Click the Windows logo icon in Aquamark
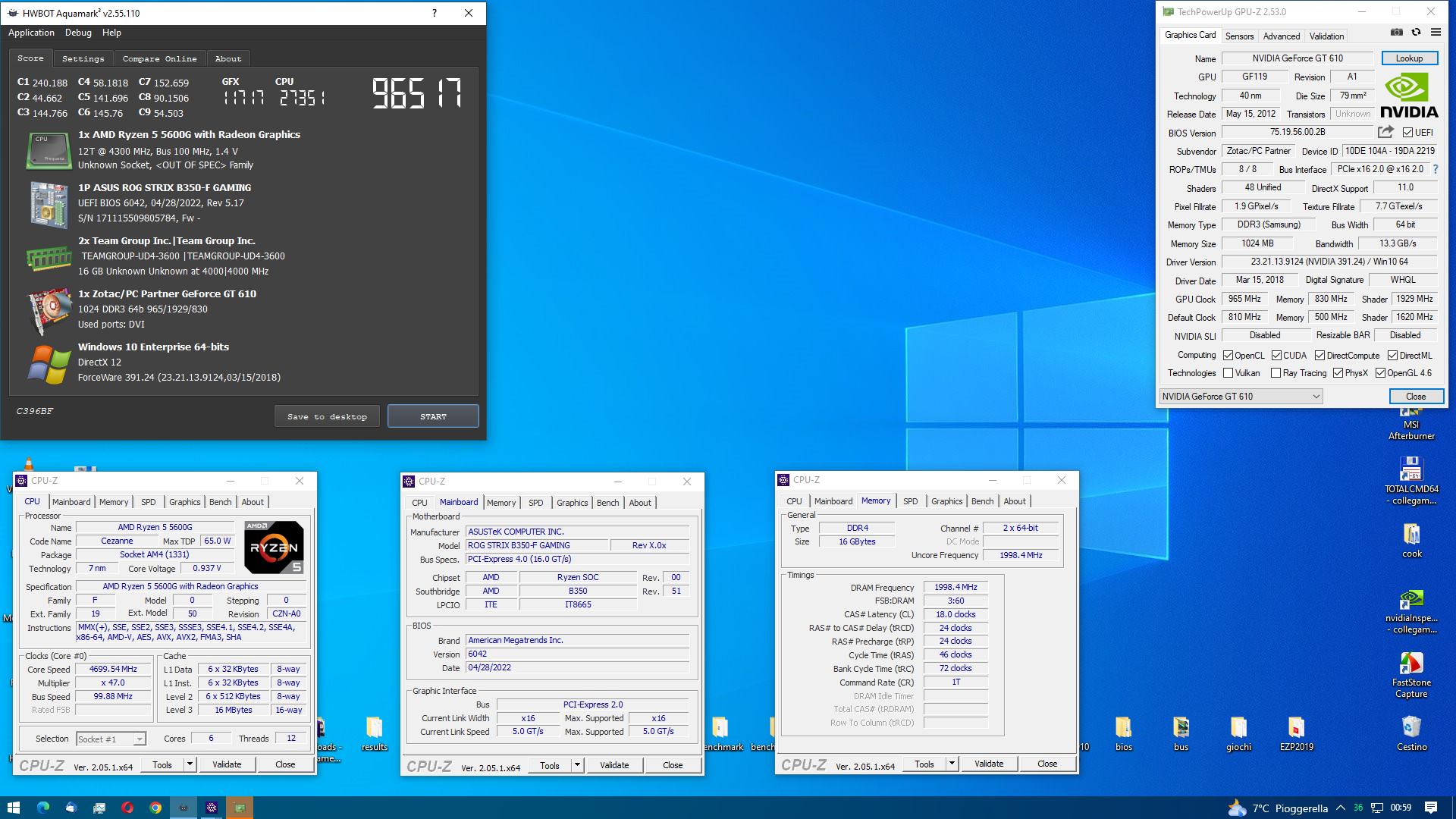The image size is (1456, 819). coord(49,365)
